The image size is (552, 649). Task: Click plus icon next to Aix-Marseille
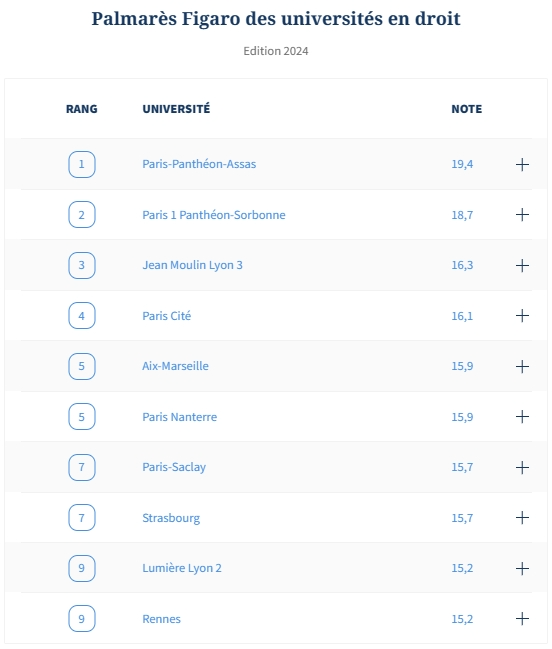(x=522, y=366)
